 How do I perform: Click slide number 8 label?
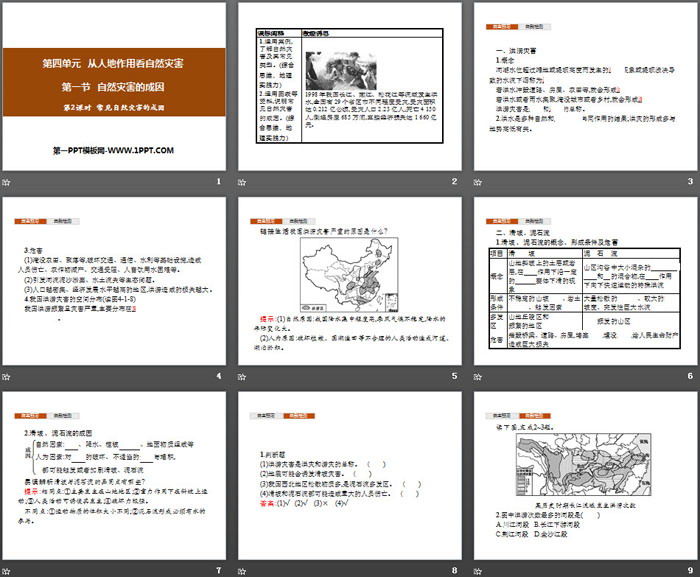tap(454, 570)
